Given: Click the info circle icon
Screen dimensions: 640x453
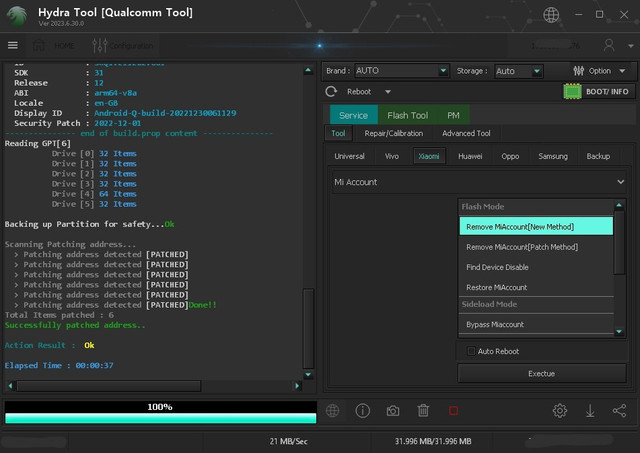Looking at the screenshot, I should (362, 411).
